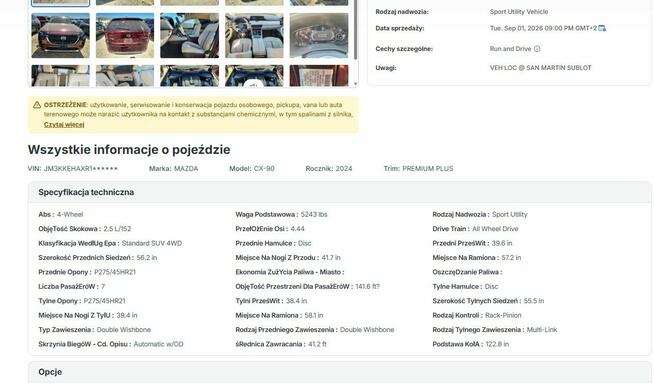Select axle ratio 4.44 value

pyautogui.click(x=297, y=229)
